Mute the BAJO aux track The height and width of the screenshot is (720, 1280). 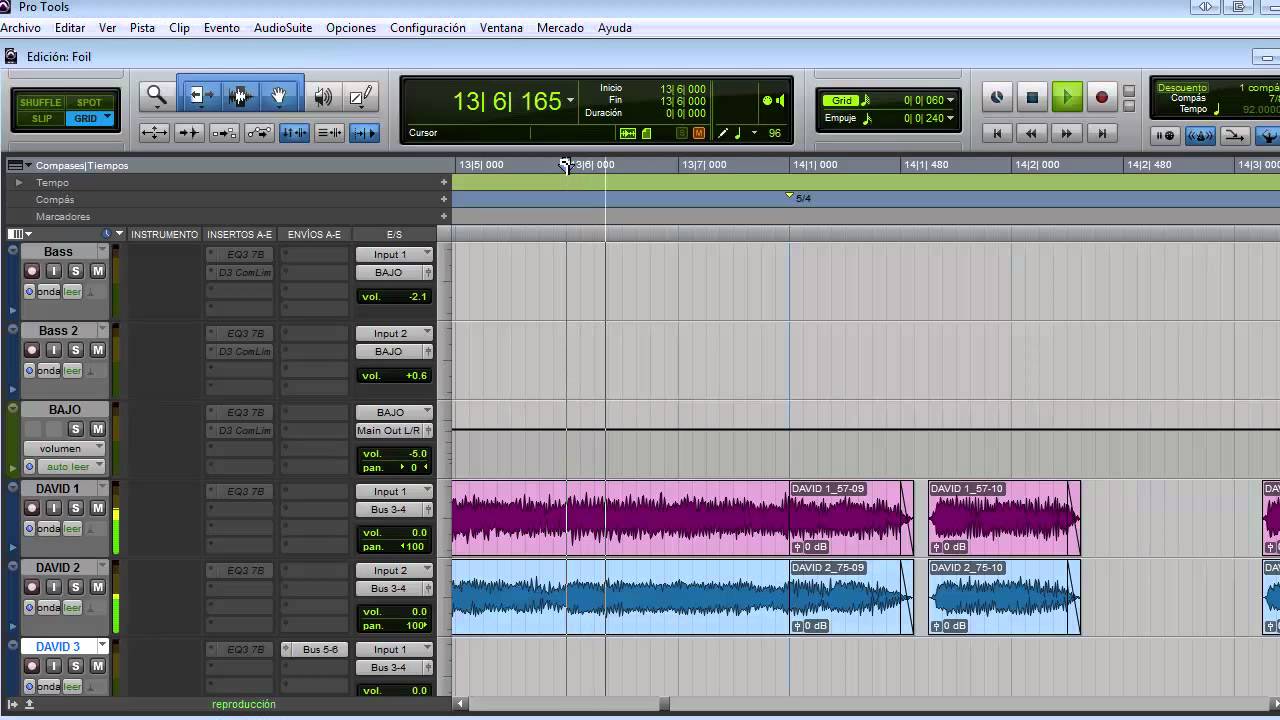coord(98,429)
